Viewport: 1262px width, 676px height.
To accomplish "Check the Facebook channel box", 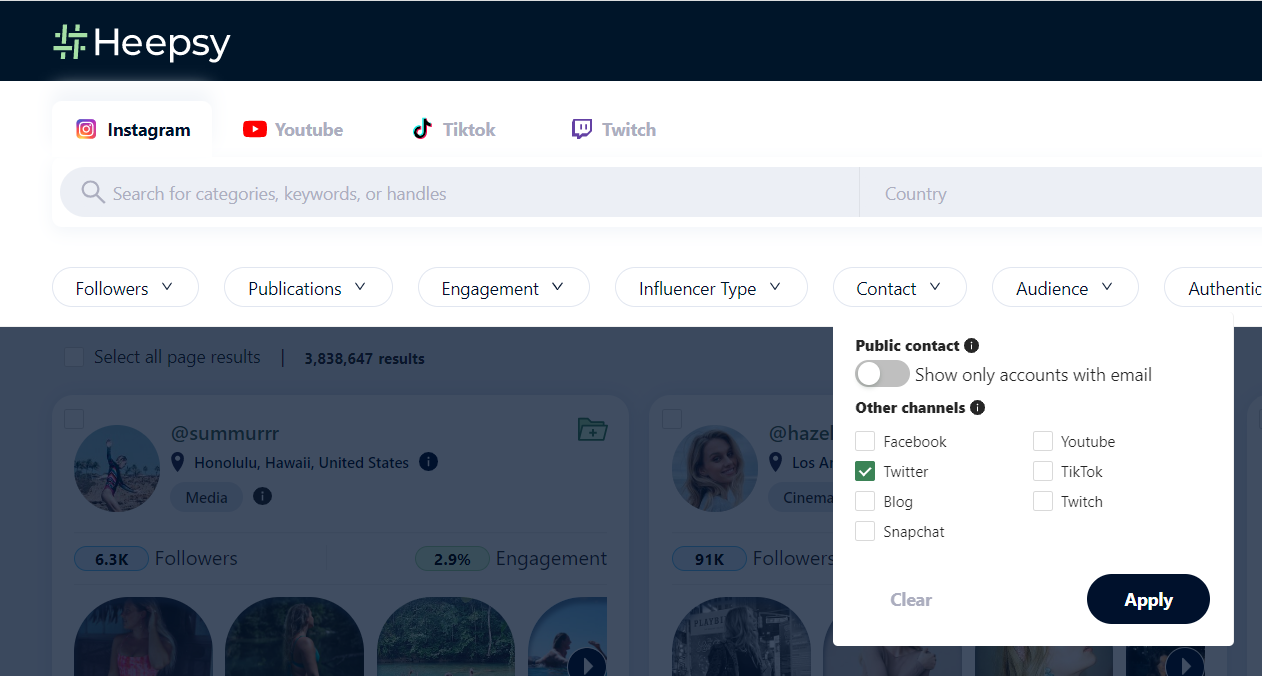I will tap(865, 441).
